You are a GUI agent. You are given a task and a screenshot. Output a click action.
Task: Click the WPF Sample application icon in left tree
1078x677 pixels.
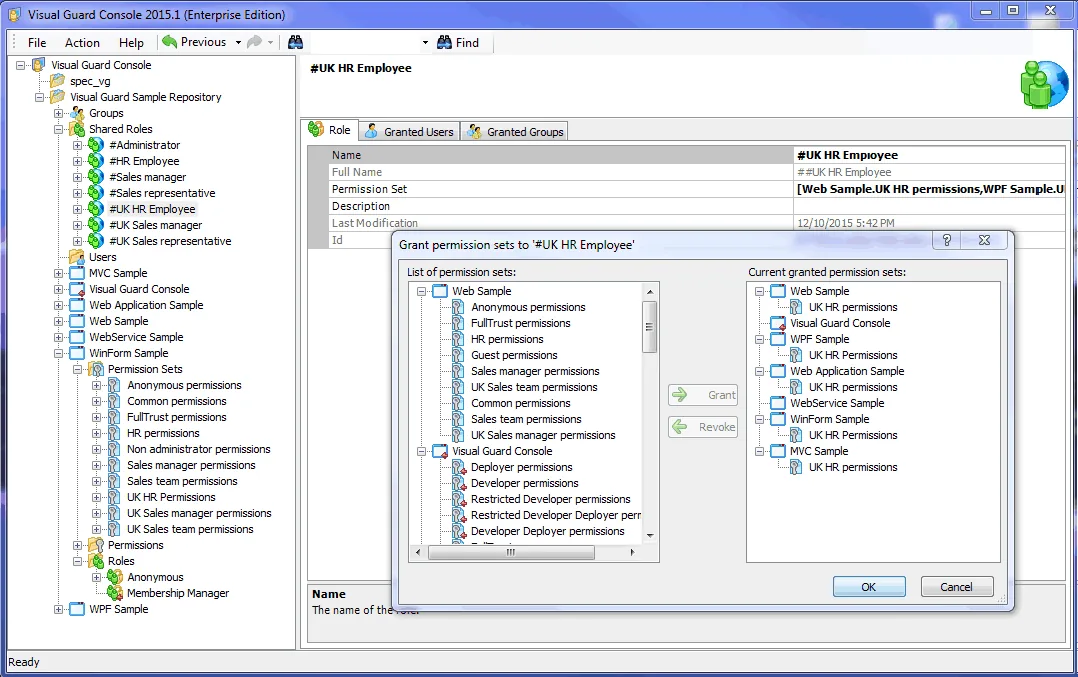[x=78, y=609]
